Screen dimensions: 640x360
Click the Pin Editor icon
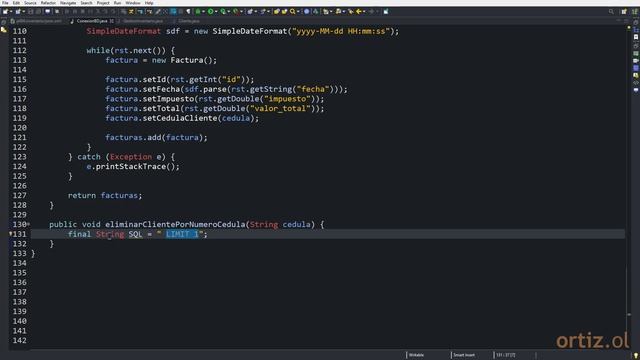[x=386, y=11]
